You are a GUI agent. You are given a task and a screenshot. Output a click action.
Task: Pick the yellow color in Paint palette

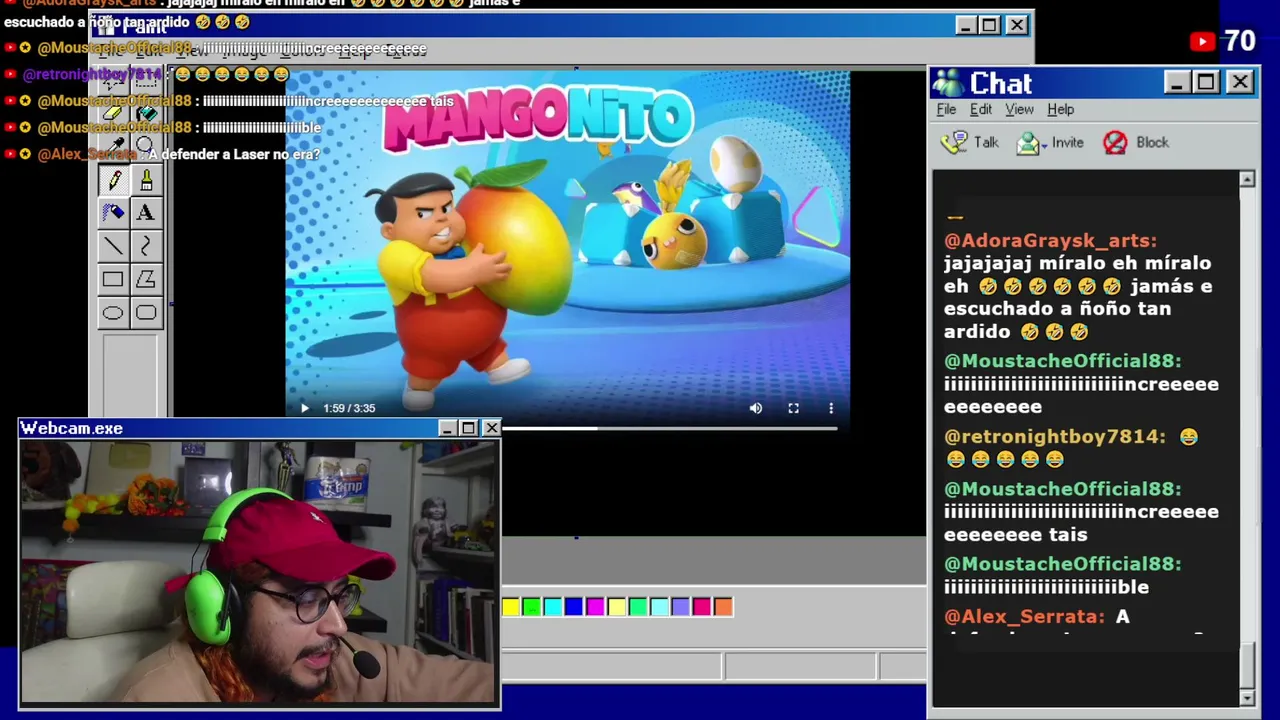[510, 606]
